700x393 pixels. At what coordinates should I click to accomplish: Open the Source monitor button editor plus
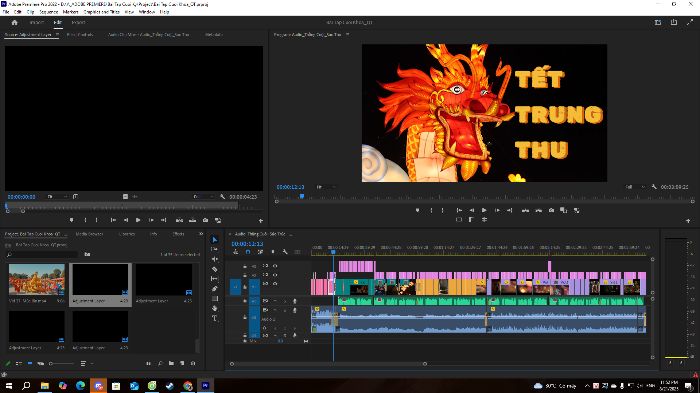261,220
